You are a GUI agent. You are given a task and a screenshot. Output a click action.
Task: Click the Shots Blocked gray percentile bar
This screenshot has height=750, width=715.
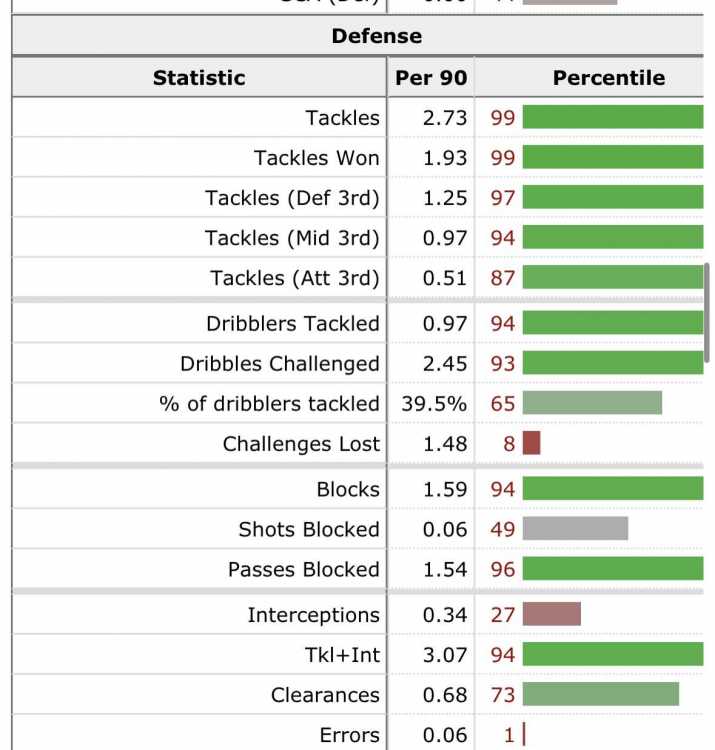click(575, 529)
